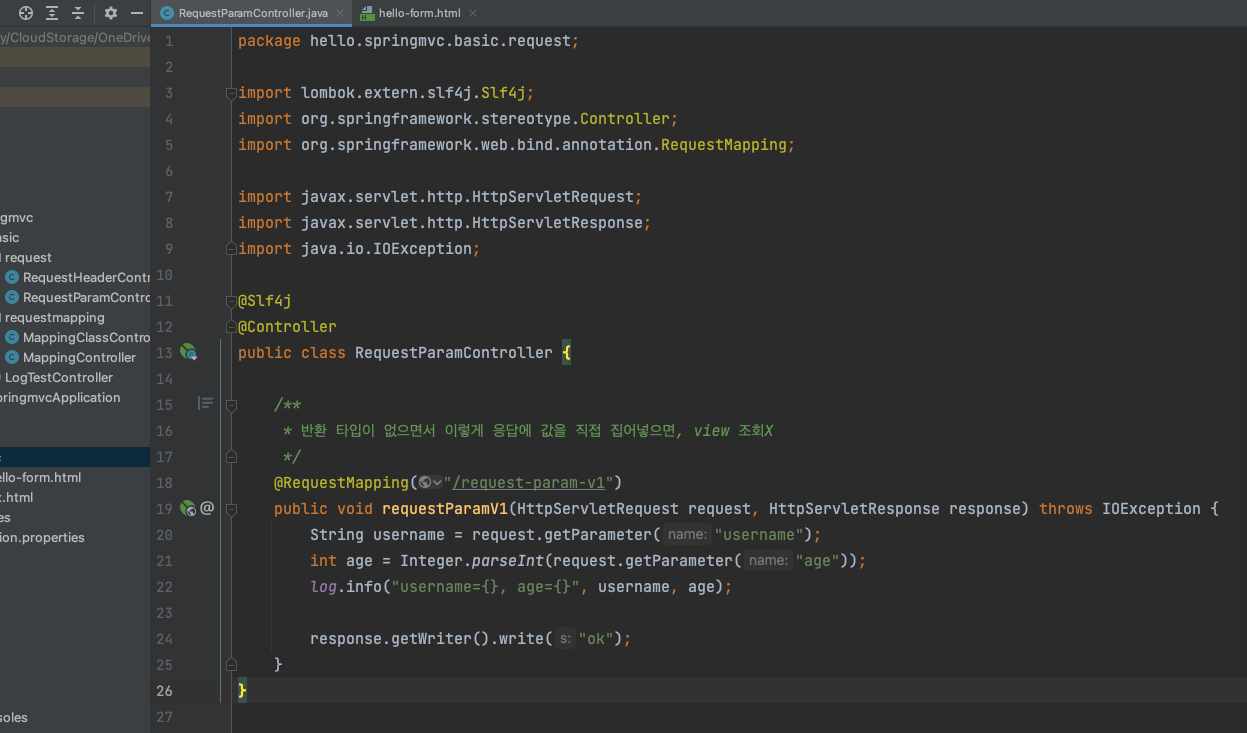Image resolution: width=1247 pixels, height=733 pixels.
Task: Click the RequestMapping import name on line 5
Action: [724, 144]
